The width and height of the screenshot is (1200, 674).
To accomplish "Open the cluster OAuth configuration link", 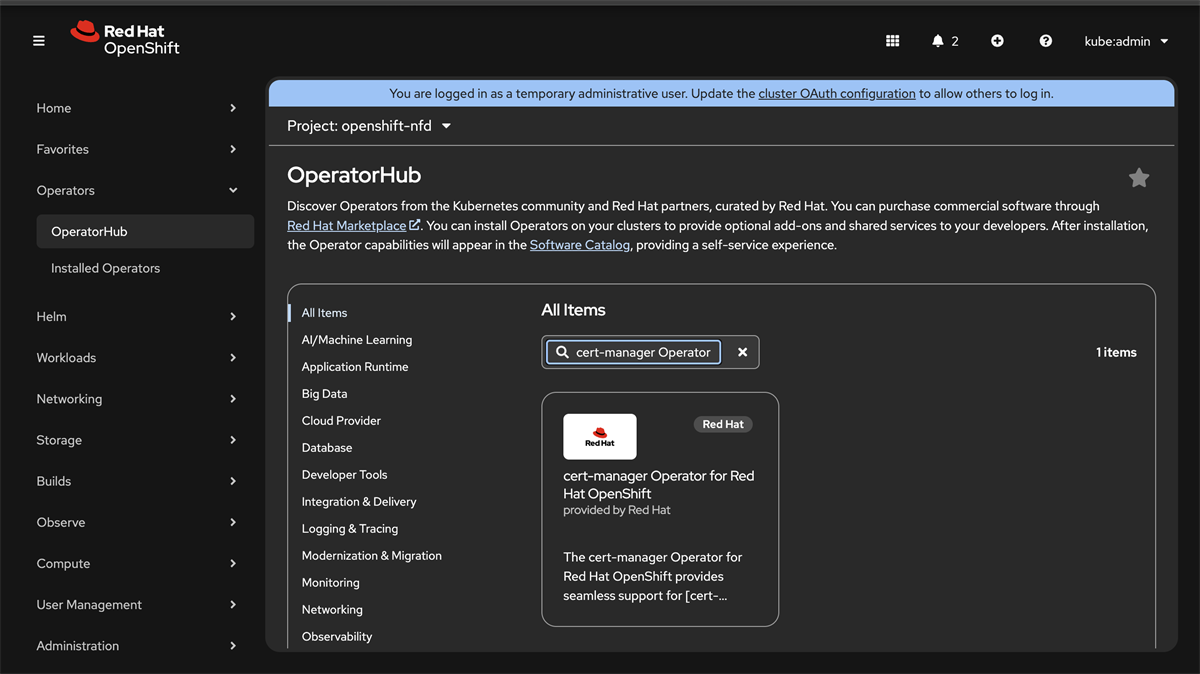I will tap(837, 94).
